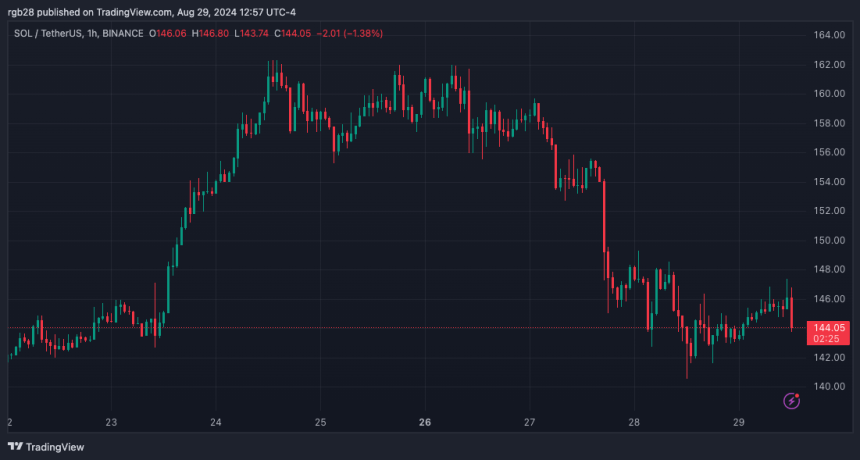Select the current price label 144.05
Viewport: 860px width, 460px height.
828,327
